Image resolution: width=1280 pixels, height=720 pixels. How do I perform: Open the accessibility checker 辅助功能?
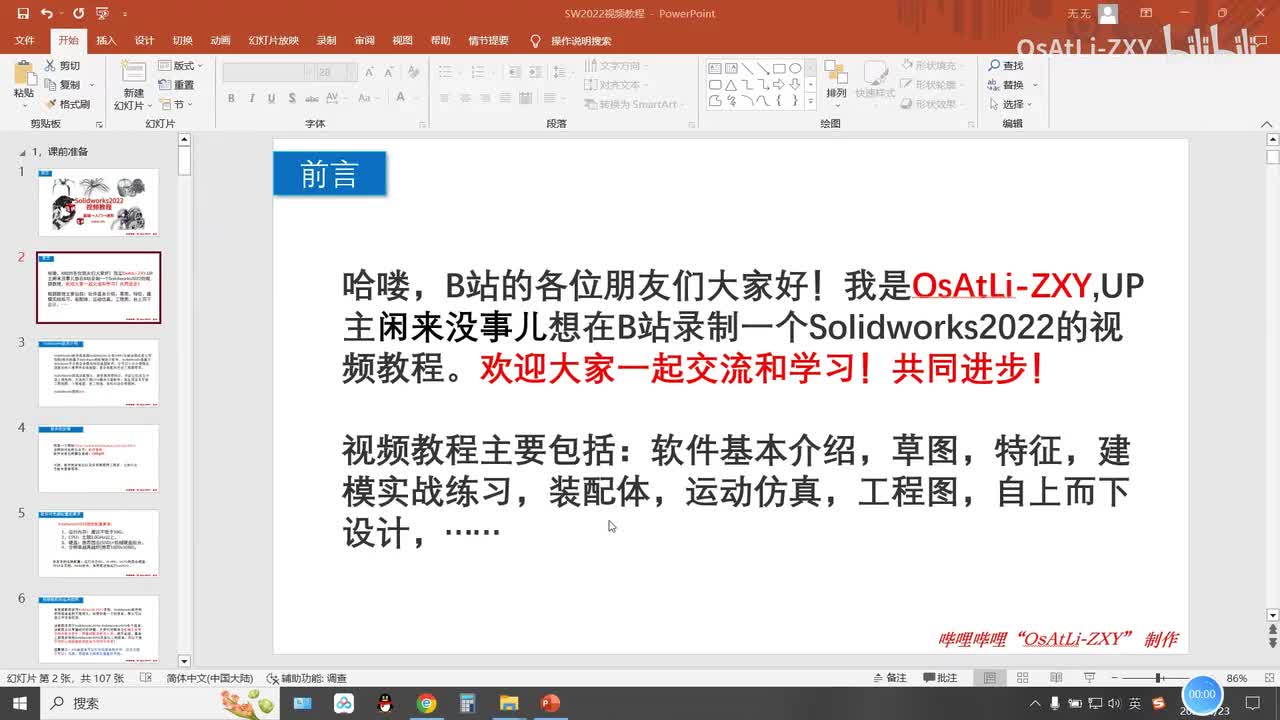tap(307, 678)
